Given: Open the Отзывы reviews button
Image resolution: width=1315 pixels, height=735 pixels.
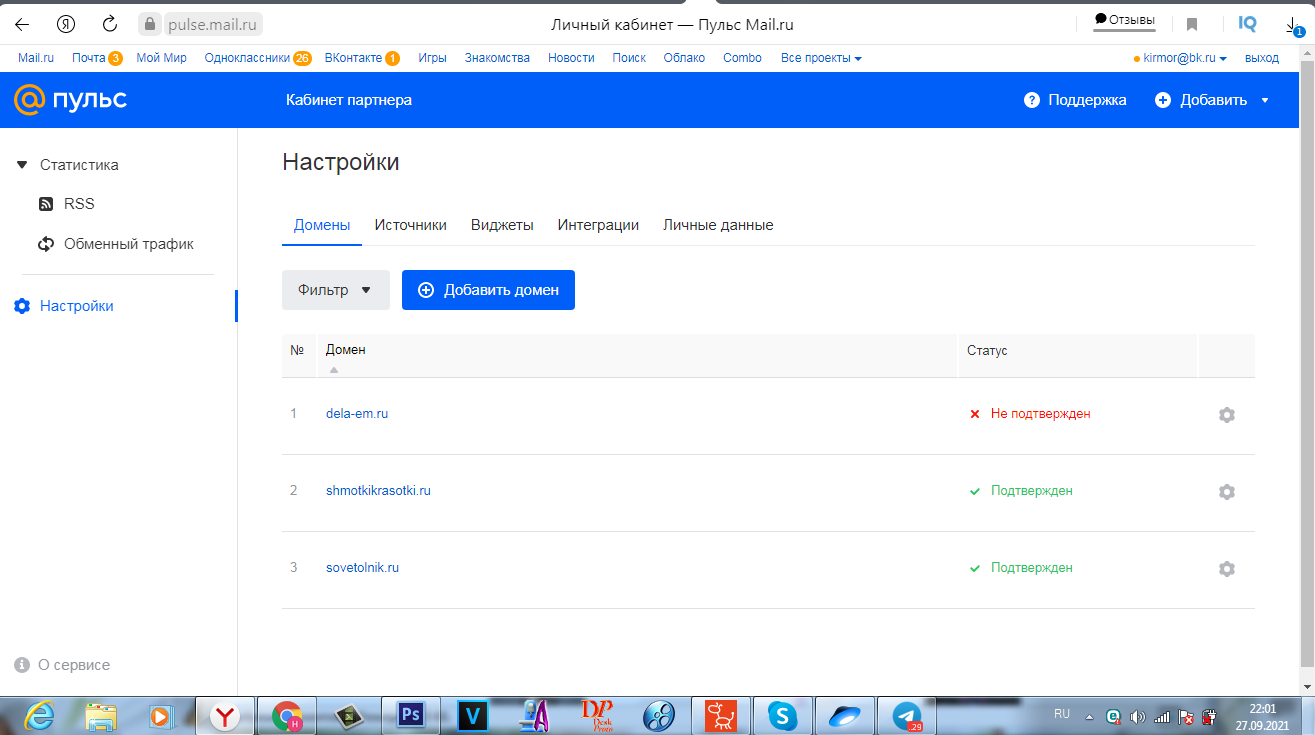Looking at the screenshot, I should [1125, 20].
